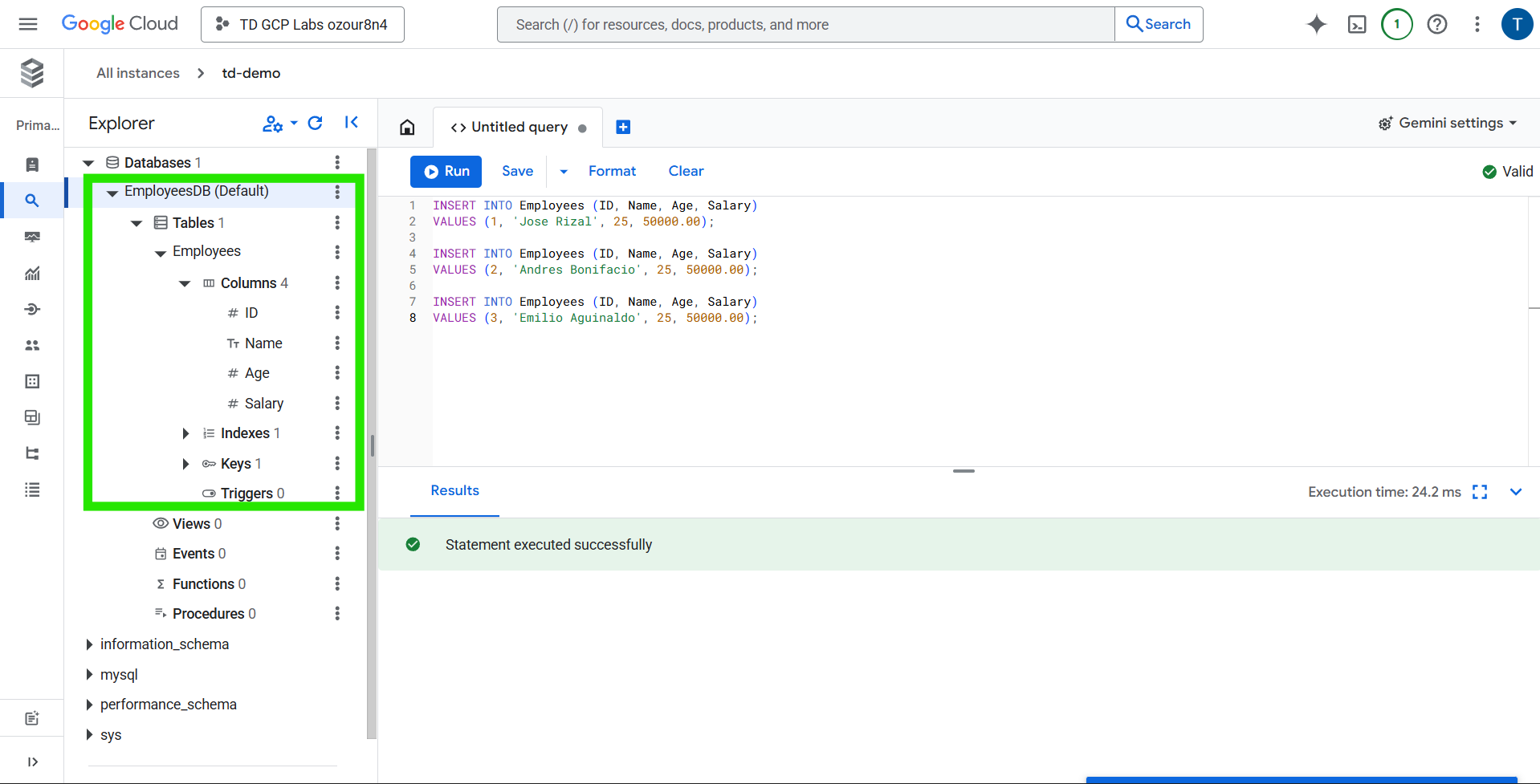The image size is (1540, 784).
Task: Go to the studio home tab
Action: [x=407, y=127]
